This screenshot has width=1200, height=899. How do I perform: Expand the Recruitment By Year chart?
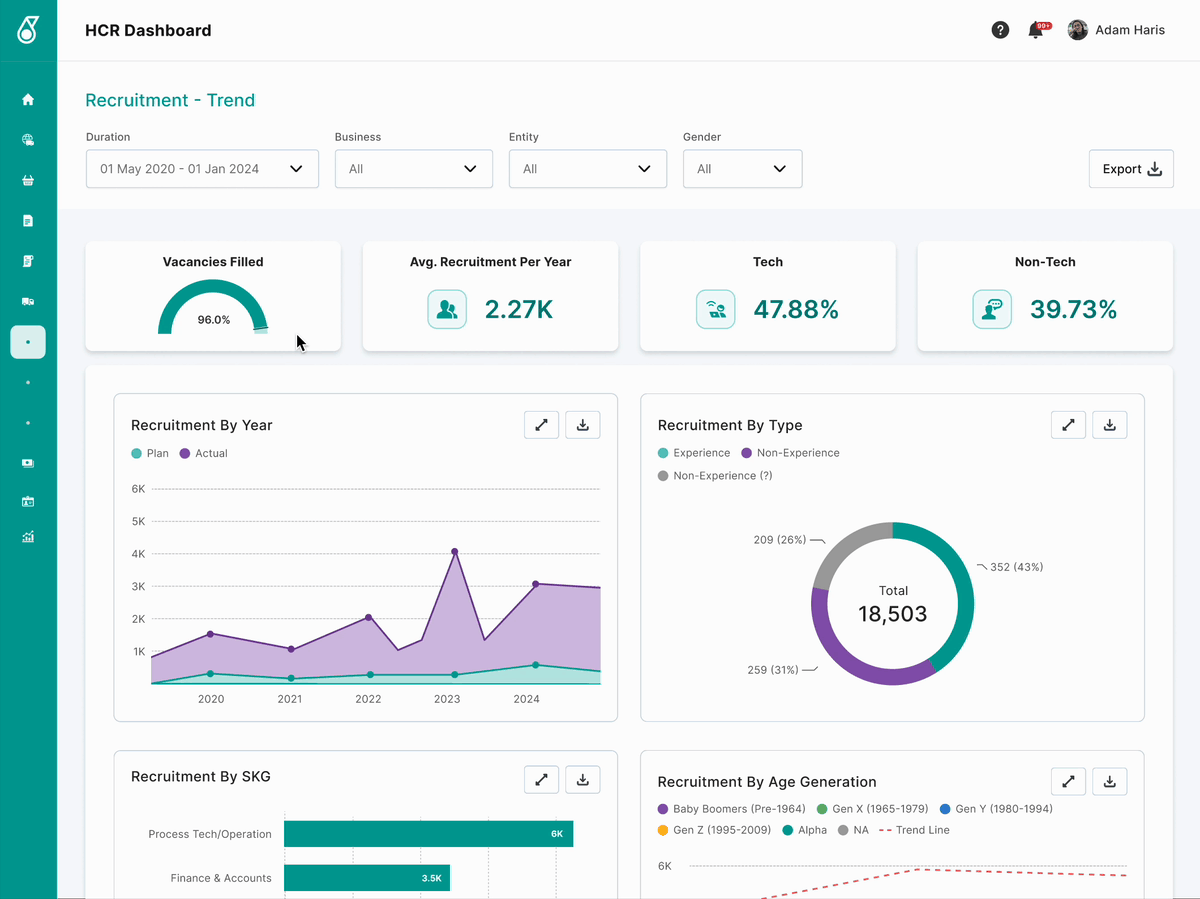point(541,425)
